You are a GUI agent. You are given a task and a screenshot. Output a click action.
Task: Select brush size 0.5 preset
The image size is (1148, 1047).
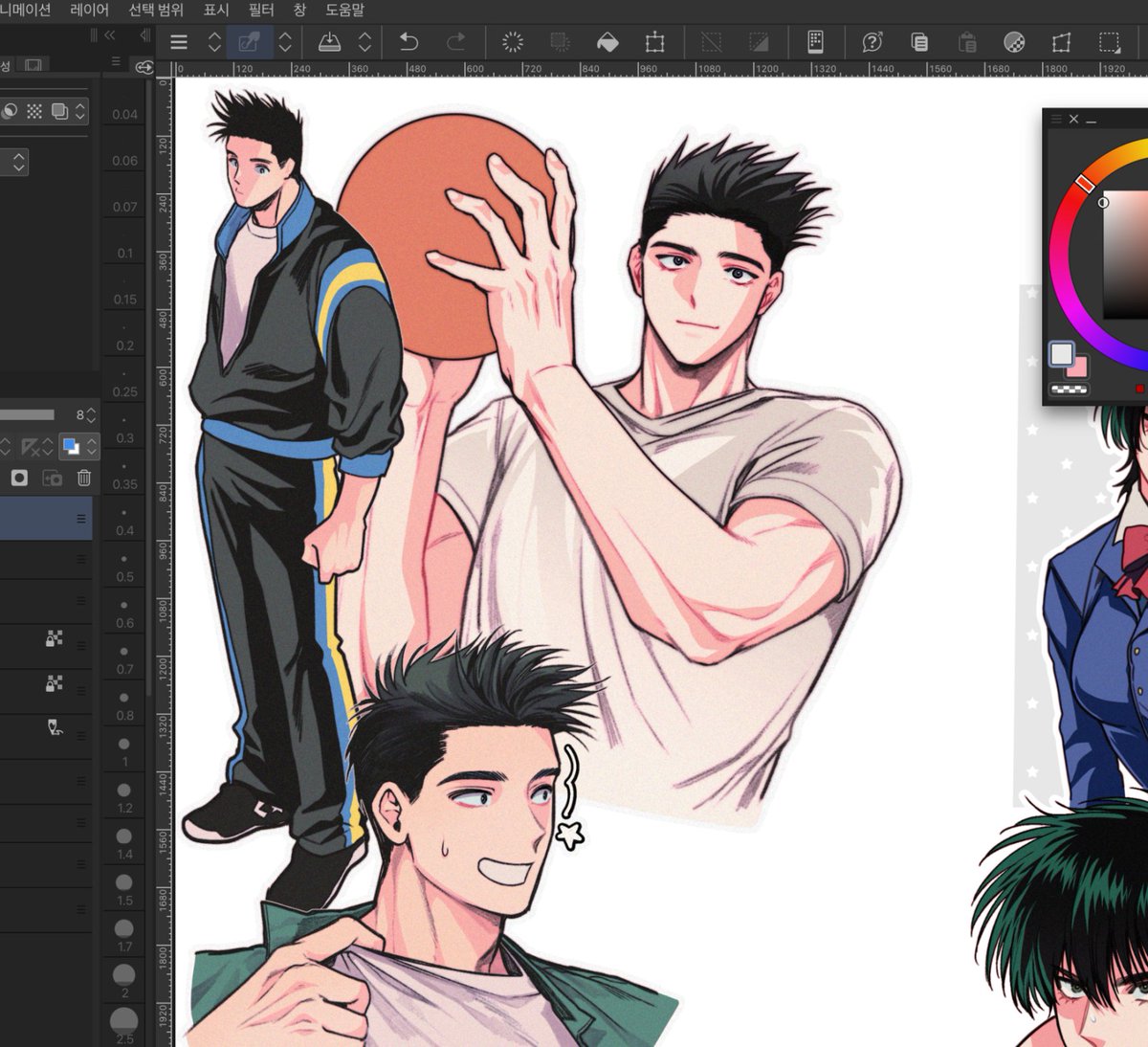[124, 567]
